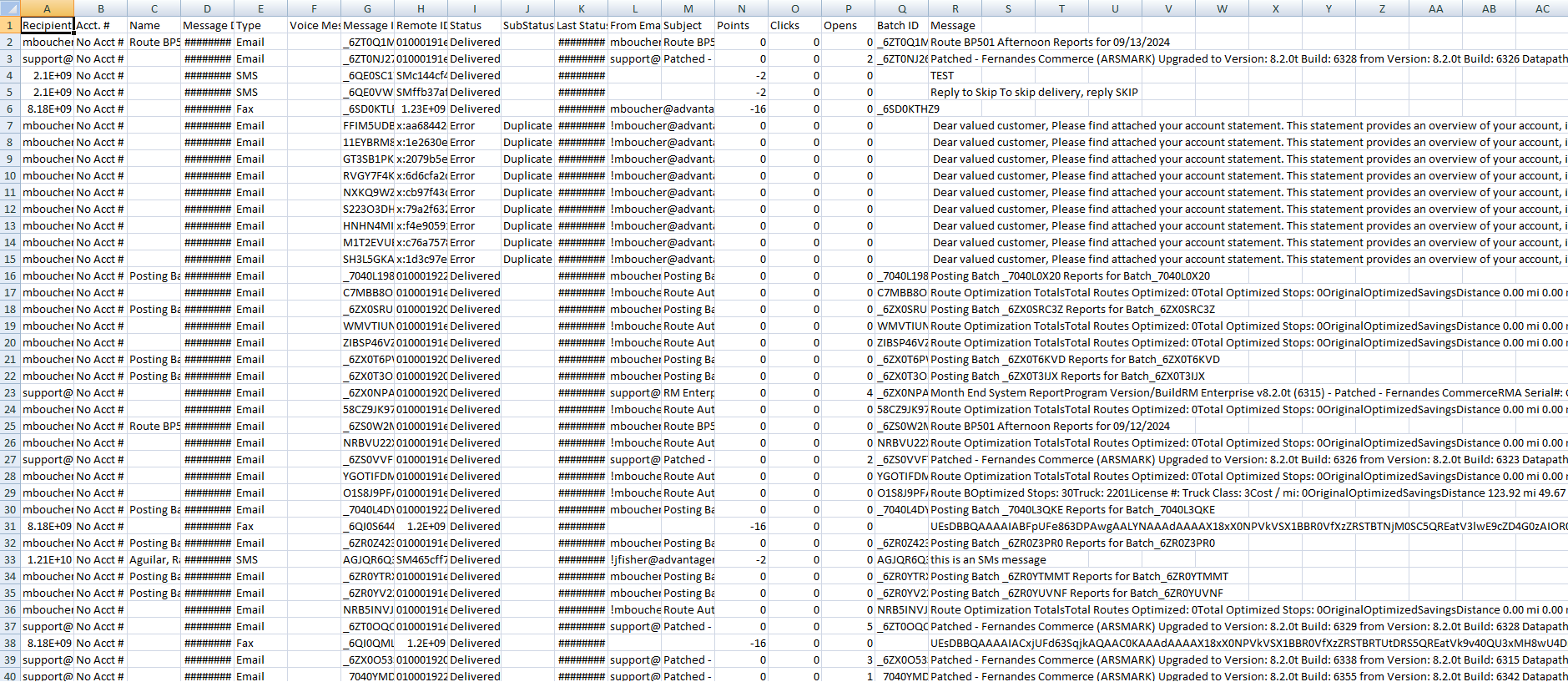
Task: Click the 'Opens' header cell
Action: (848, 25)
